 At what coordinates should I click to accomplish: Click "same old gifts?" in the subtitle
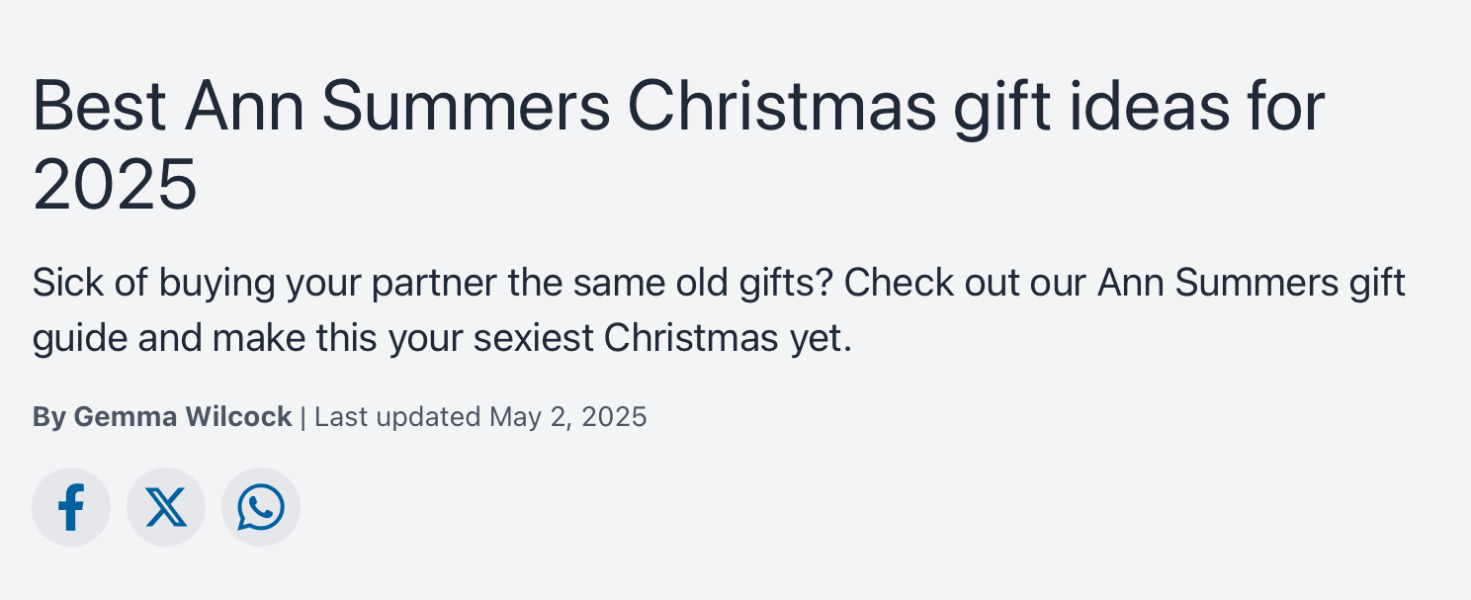[703, 283]
